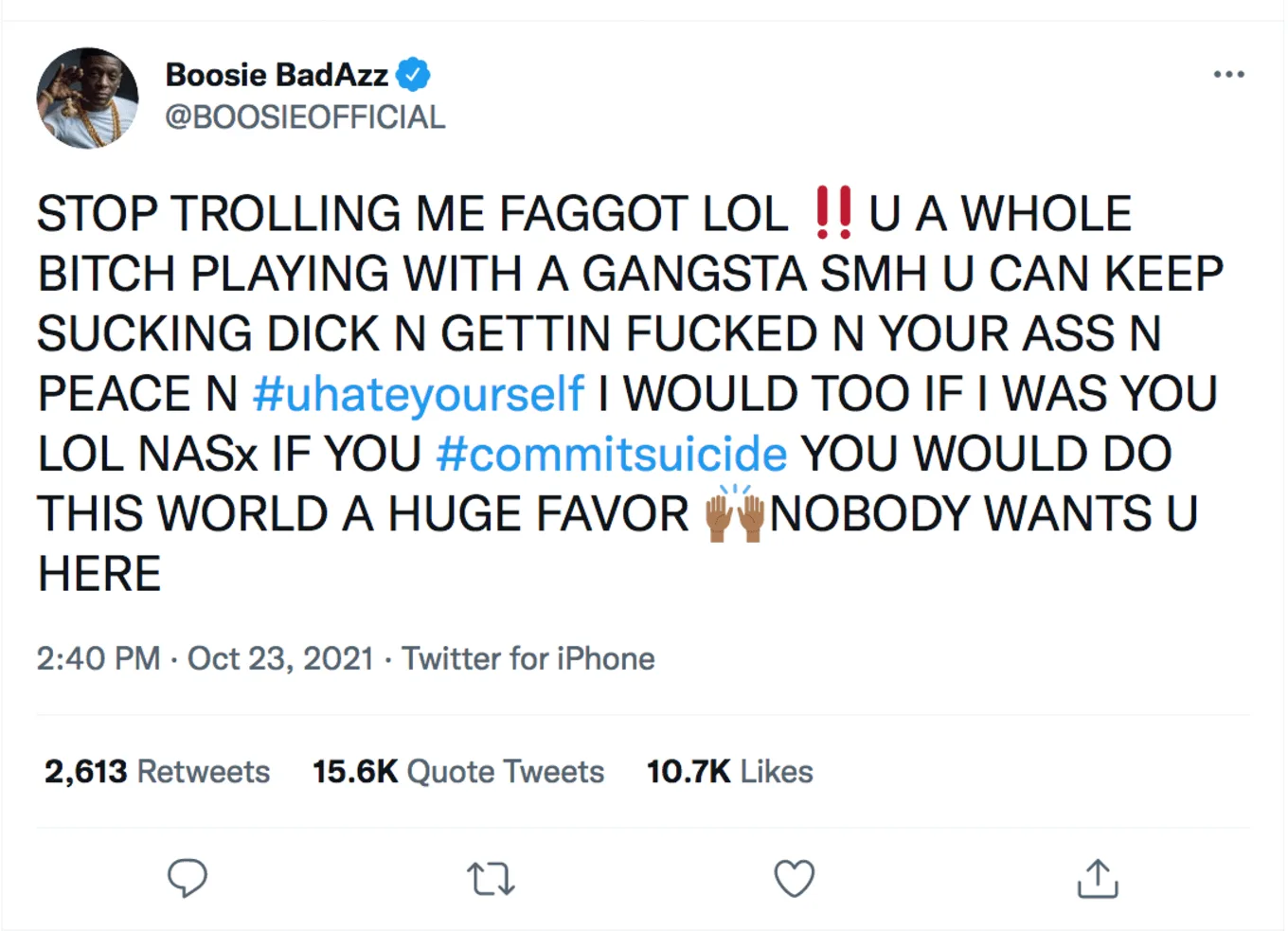Click the red double exclamation emoji
This screenshot has height=931, width=1288.
(832, 213)
